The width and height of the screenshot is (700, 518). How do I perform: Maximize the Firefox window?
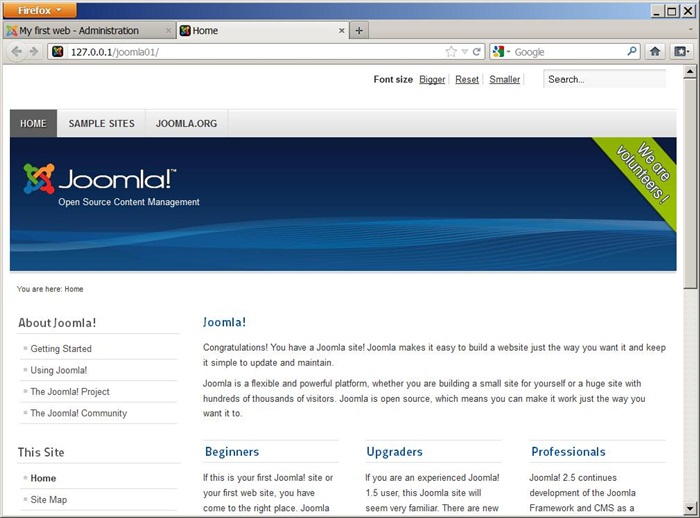pos(672,11)
